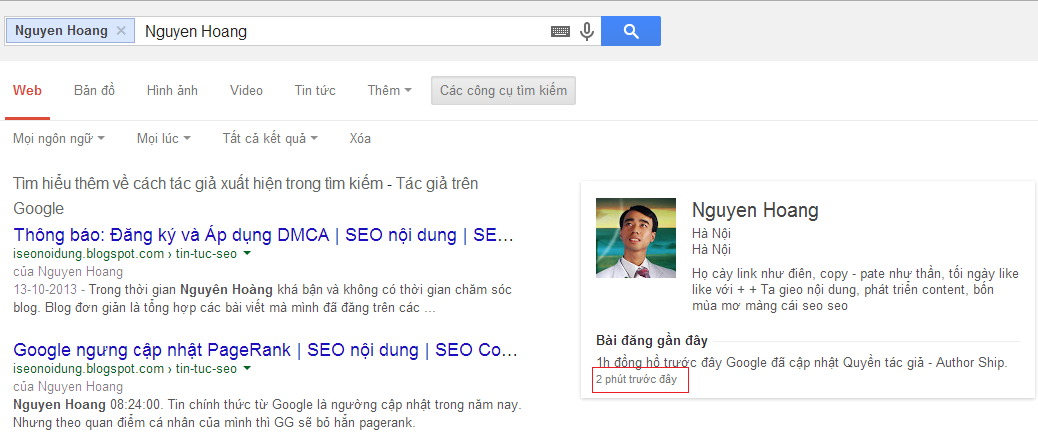Click inside the search text field
The height and width of the screenshot is (440, 1038).
[x=340, y=31]
